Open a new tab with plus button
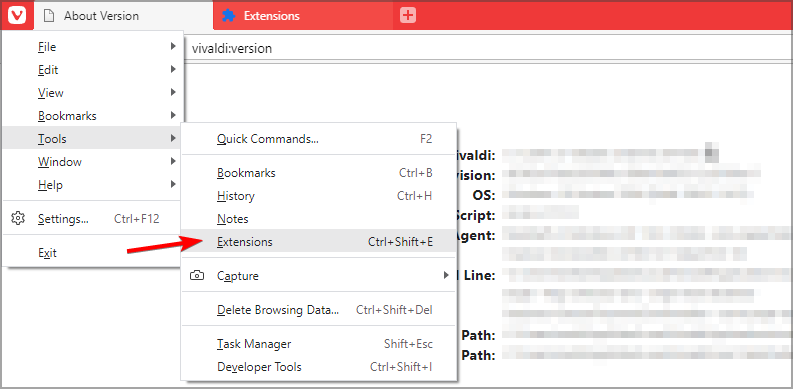Screen dimensions: 793x389 click(408, 16)
